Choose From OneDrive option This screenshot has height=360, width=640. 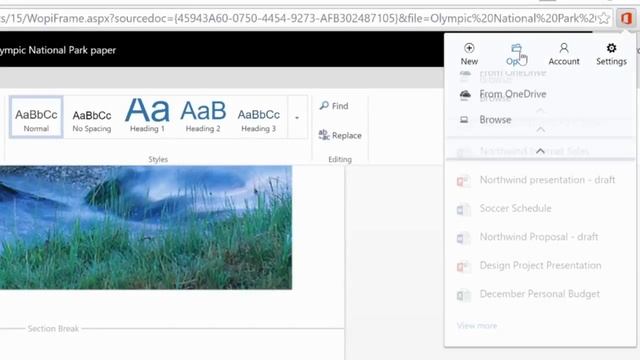[x=513, y=94]
